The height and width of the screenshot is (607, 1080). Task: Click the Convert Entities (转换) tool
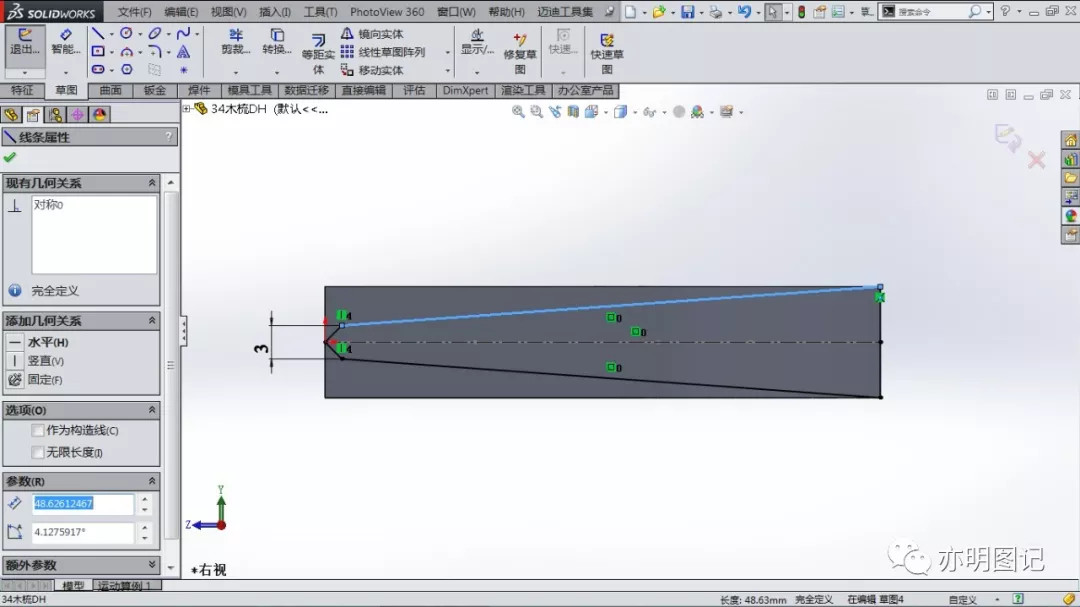[277, 41]
